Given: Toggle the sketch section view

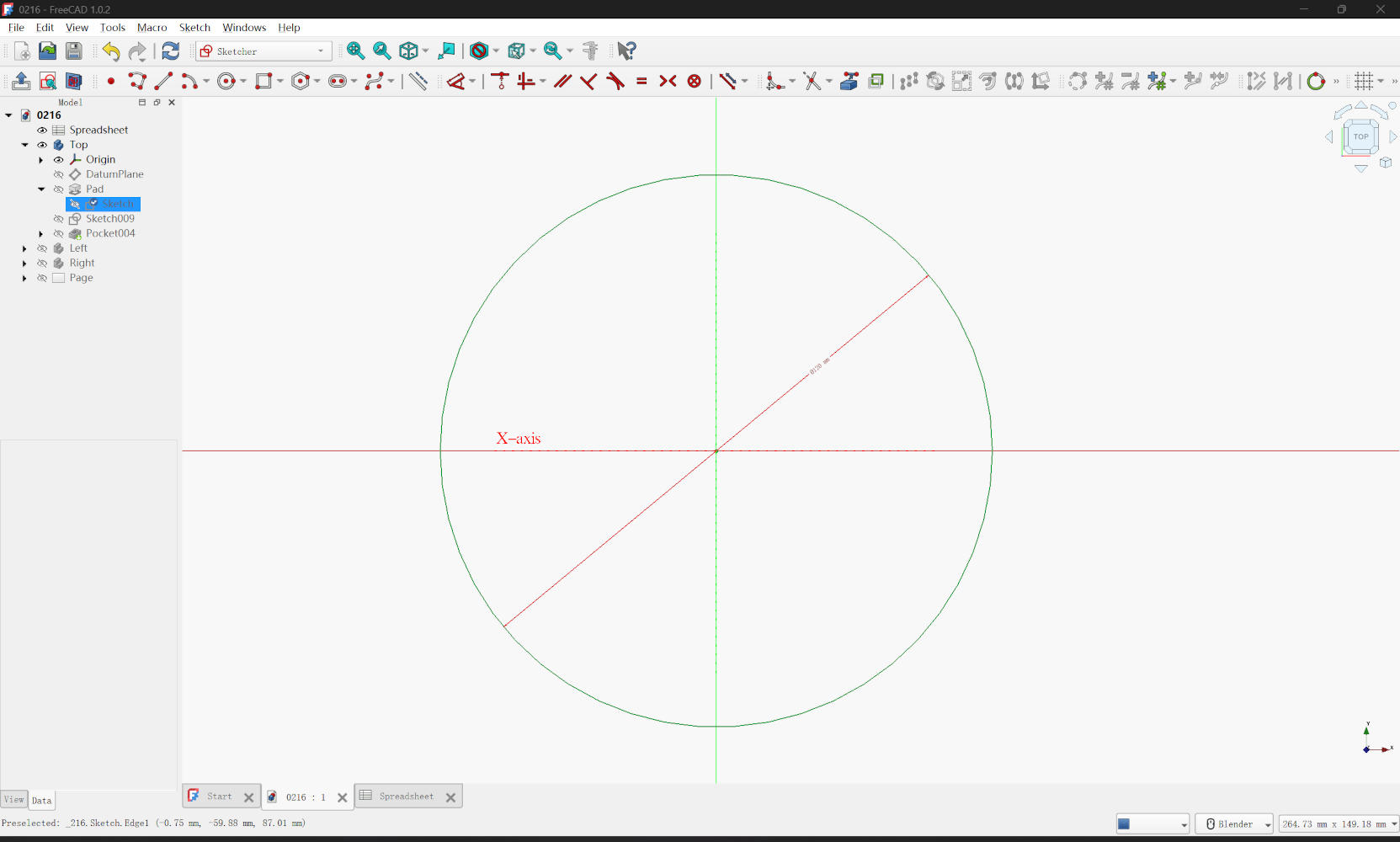Looking at the screenshot, I should tap(74, 82).
